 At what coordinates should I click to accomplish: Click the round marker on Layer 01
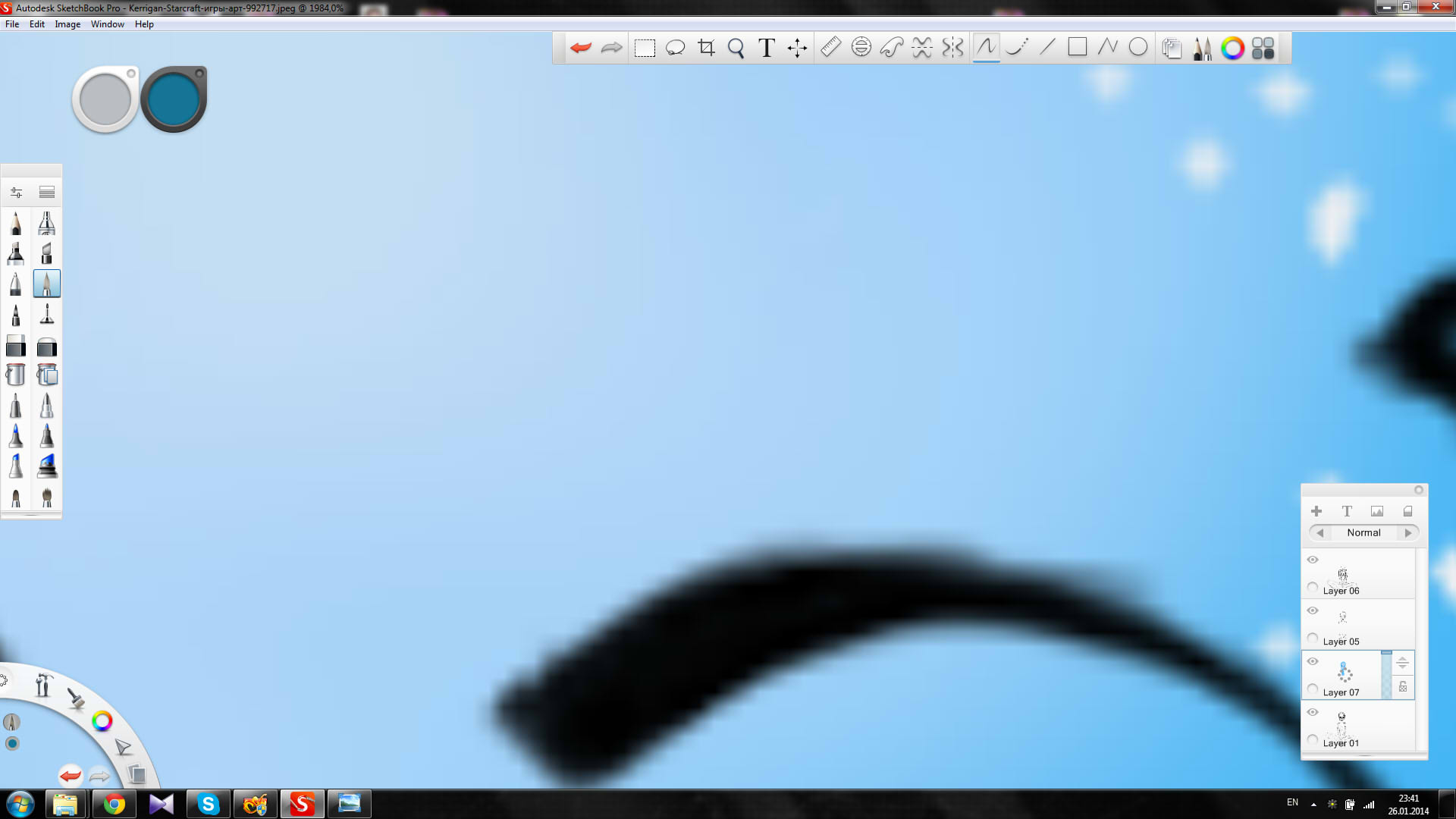(1313, 739)
